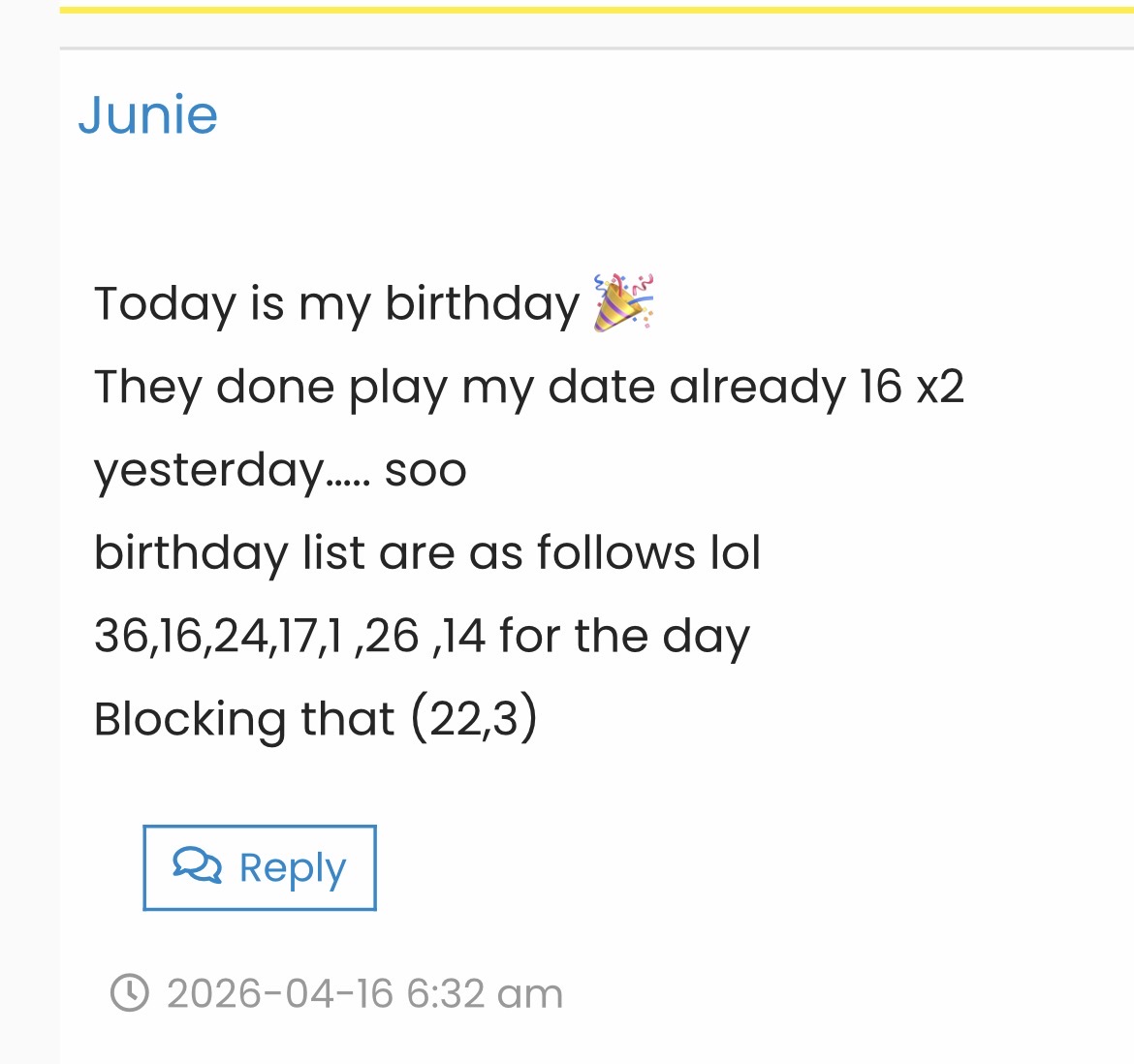Click the "Blocking that" text
This screenshot has width=1134, height=1064.
(x=244, y=719)
